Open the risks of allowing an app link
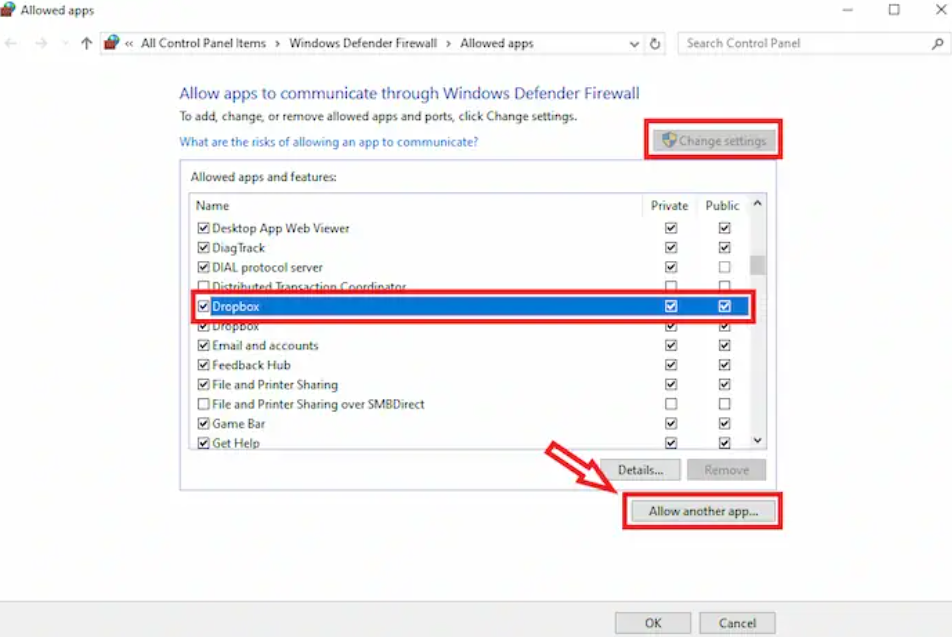The height and width of the screenshot is (637, 952). (328, 141)
